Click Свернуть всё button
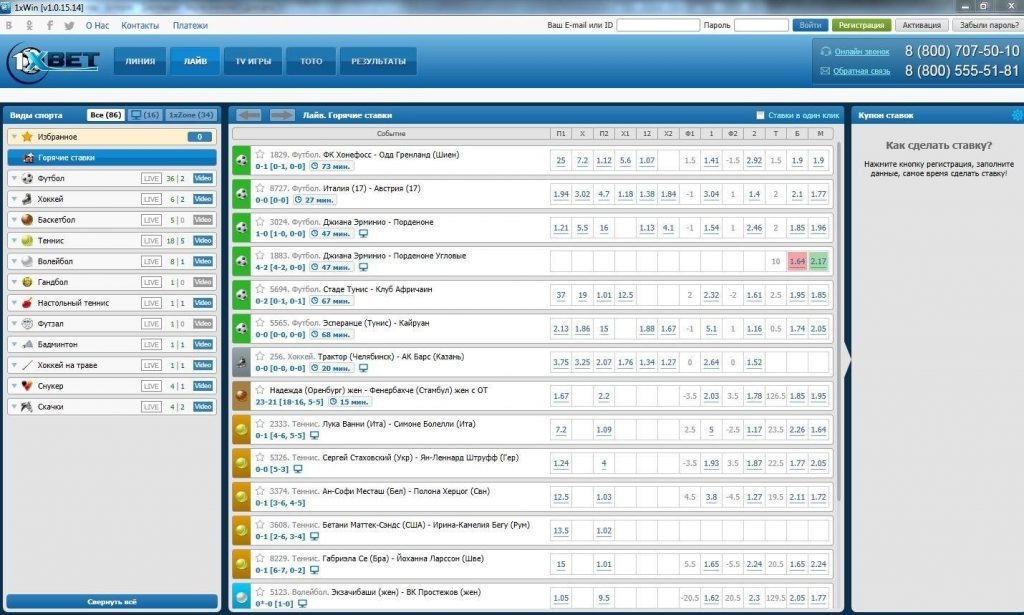Image resolution: width=1024 pixels, height=615 pixels. click(112, 602)
